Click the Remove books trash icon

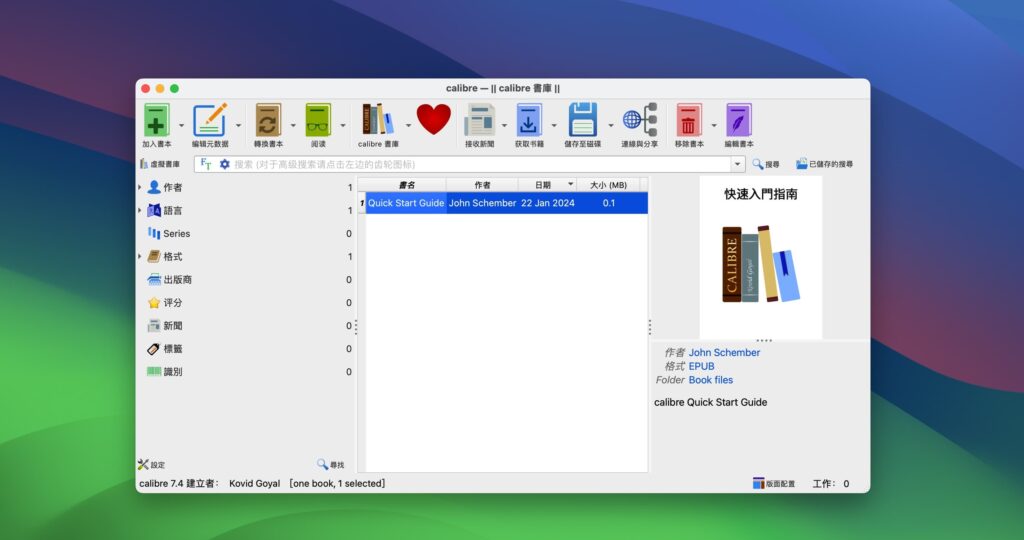pos(688,120)
